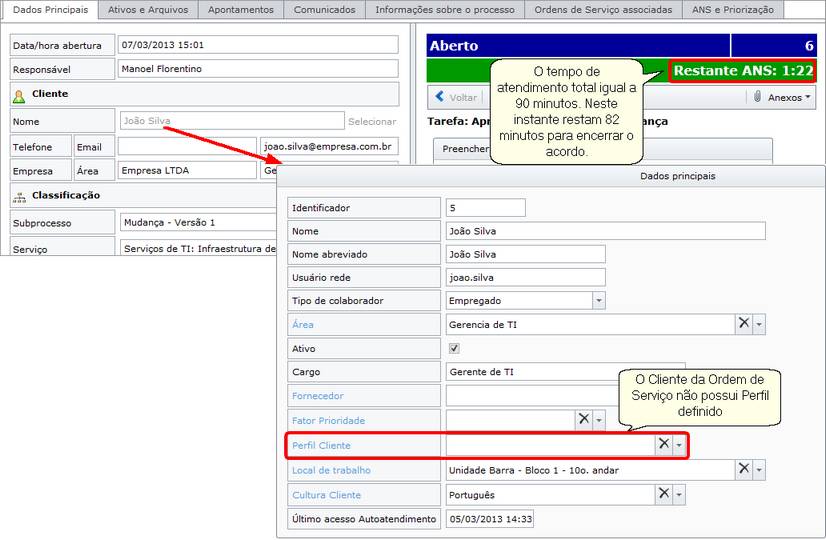Open the Apontamentos tab
This screenshot has width=826, height=540.
(x=241, y=9)
